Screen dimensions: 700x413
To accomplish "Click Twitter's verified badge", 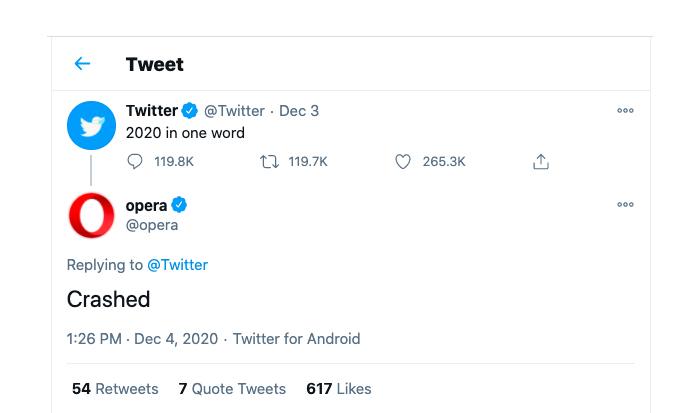I will [x=190, y=110].
